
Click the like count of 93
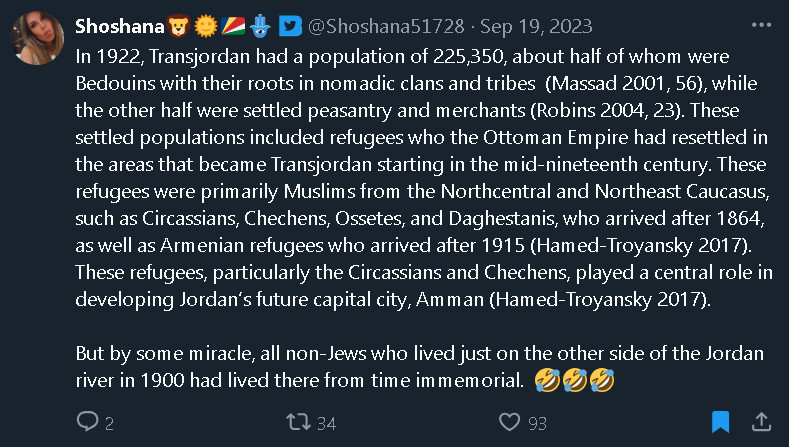click(x=537, y=424)
